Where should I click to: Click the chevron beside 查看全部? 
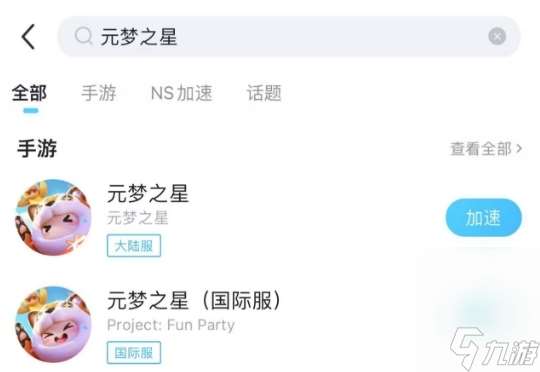click(519, 149)
